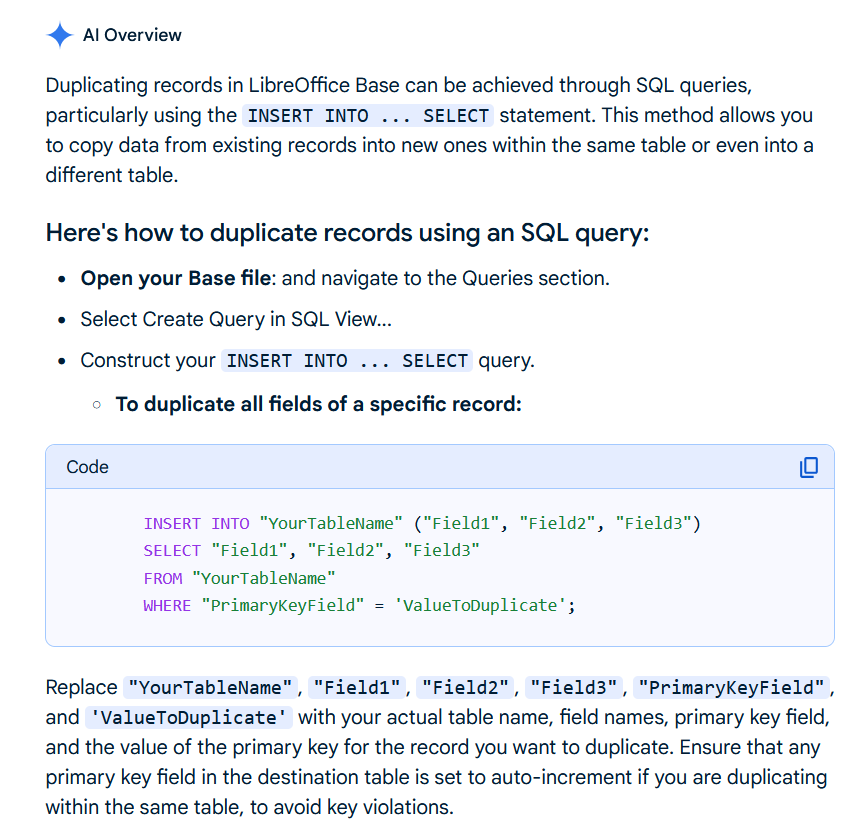Click the FROM "YourTableName" line in the code
The width and height of the screenshot is (854, 828).
(x=239, y=578)
